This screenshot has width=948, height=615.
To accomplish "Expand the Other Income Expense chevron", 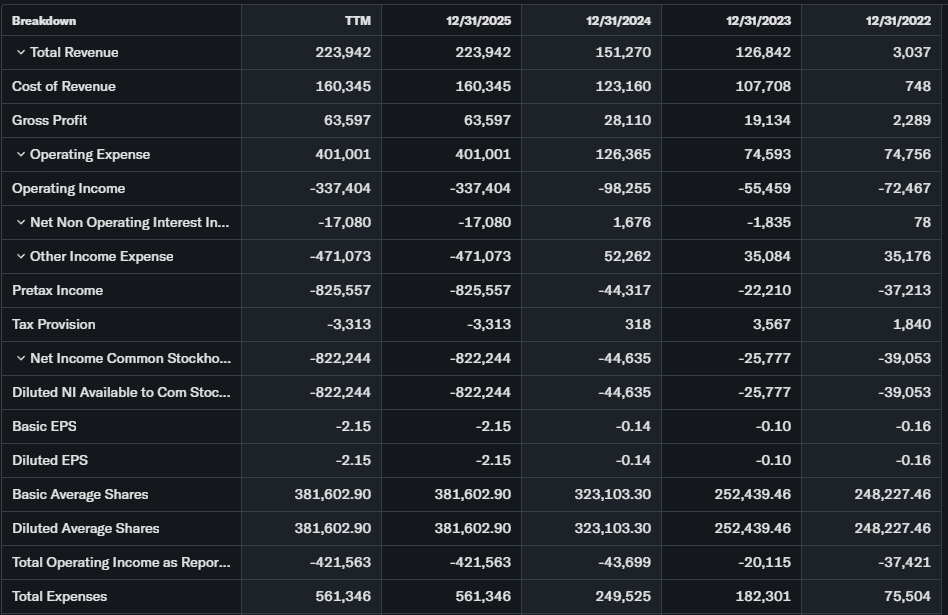I will [x=21, y=257].
